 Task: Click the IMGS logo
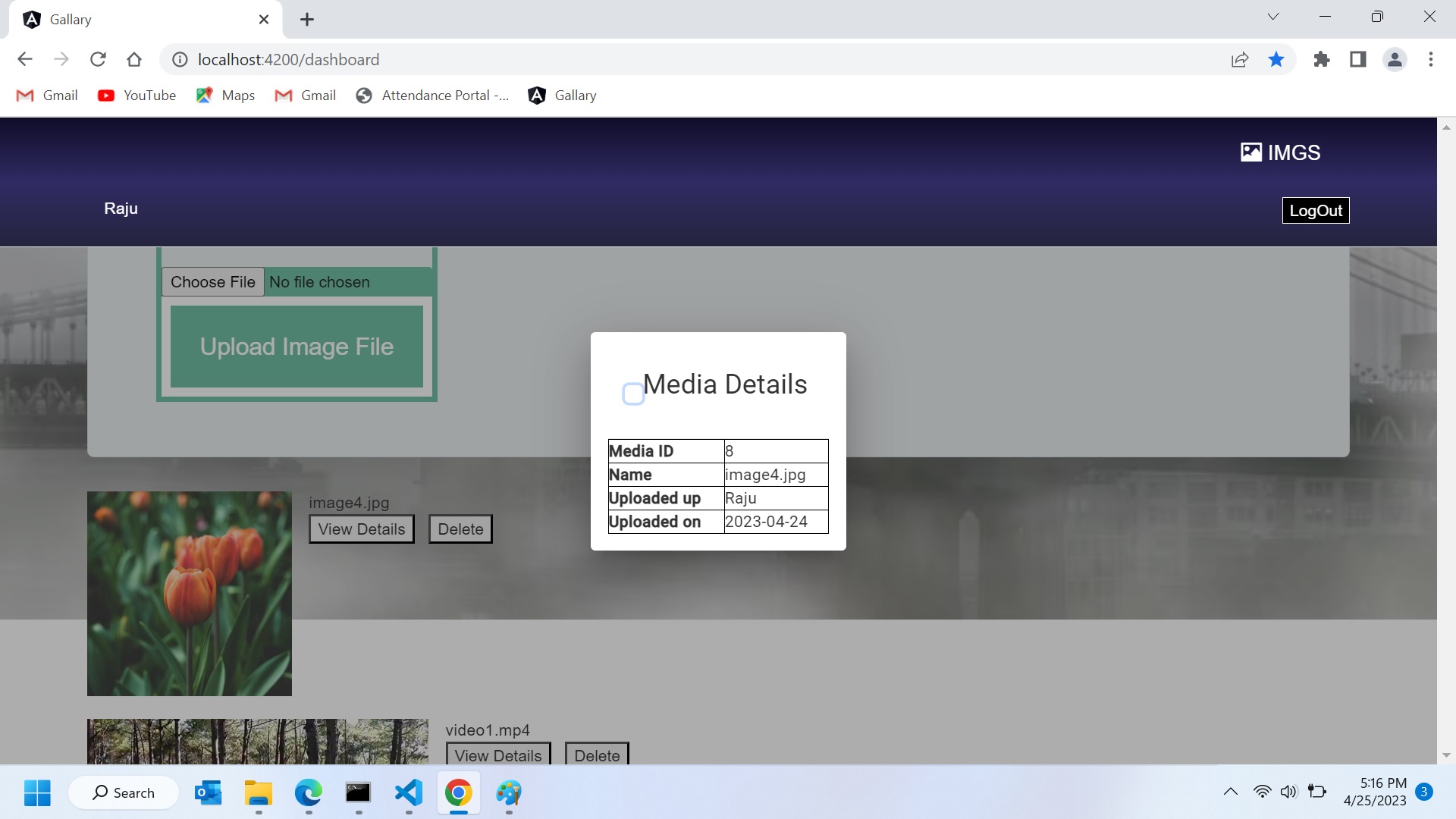1281,152
